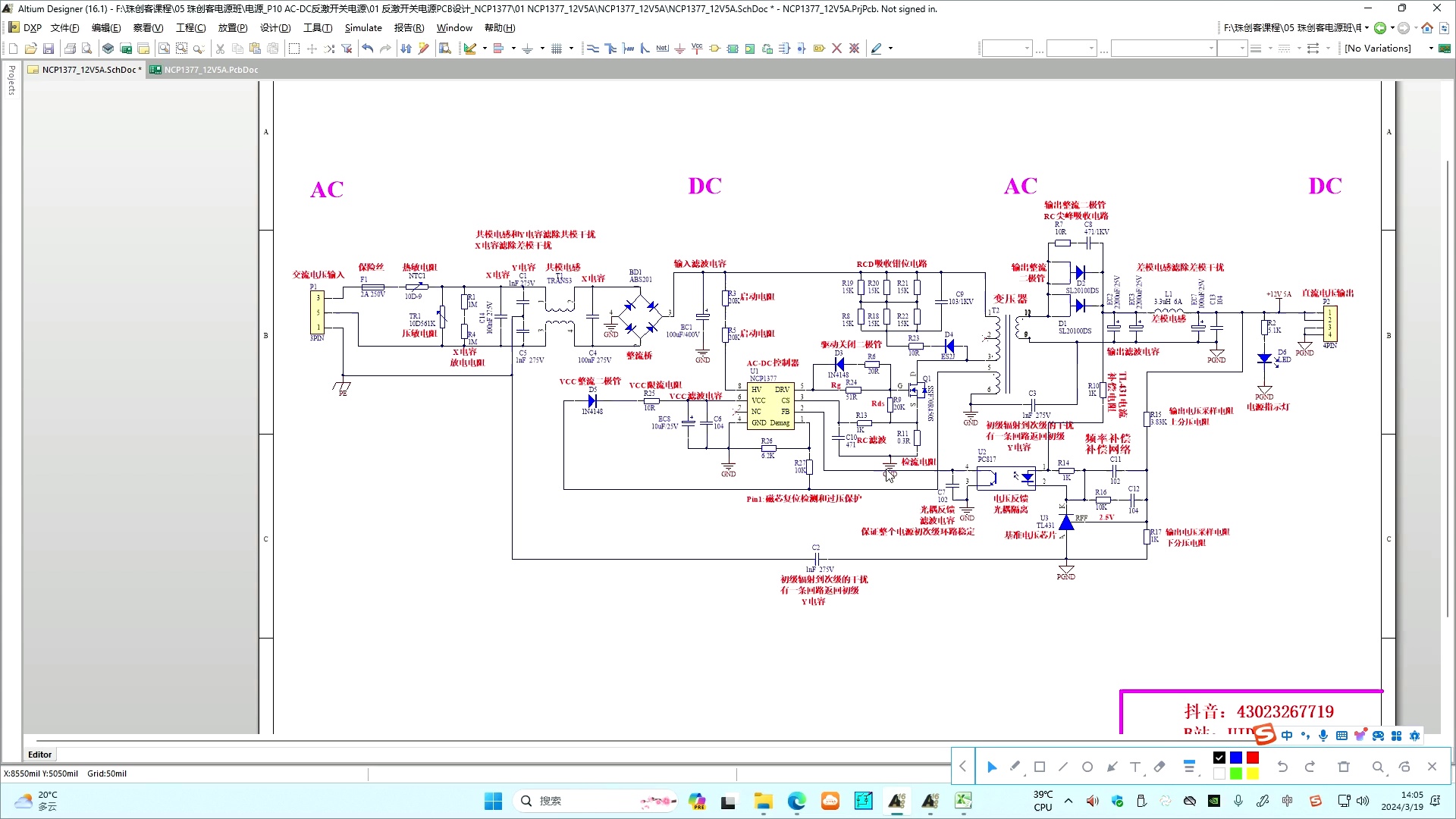Open Microsoft Edge from the taskbar
The width and height of the screenshot is (1456, 819).
796,801
